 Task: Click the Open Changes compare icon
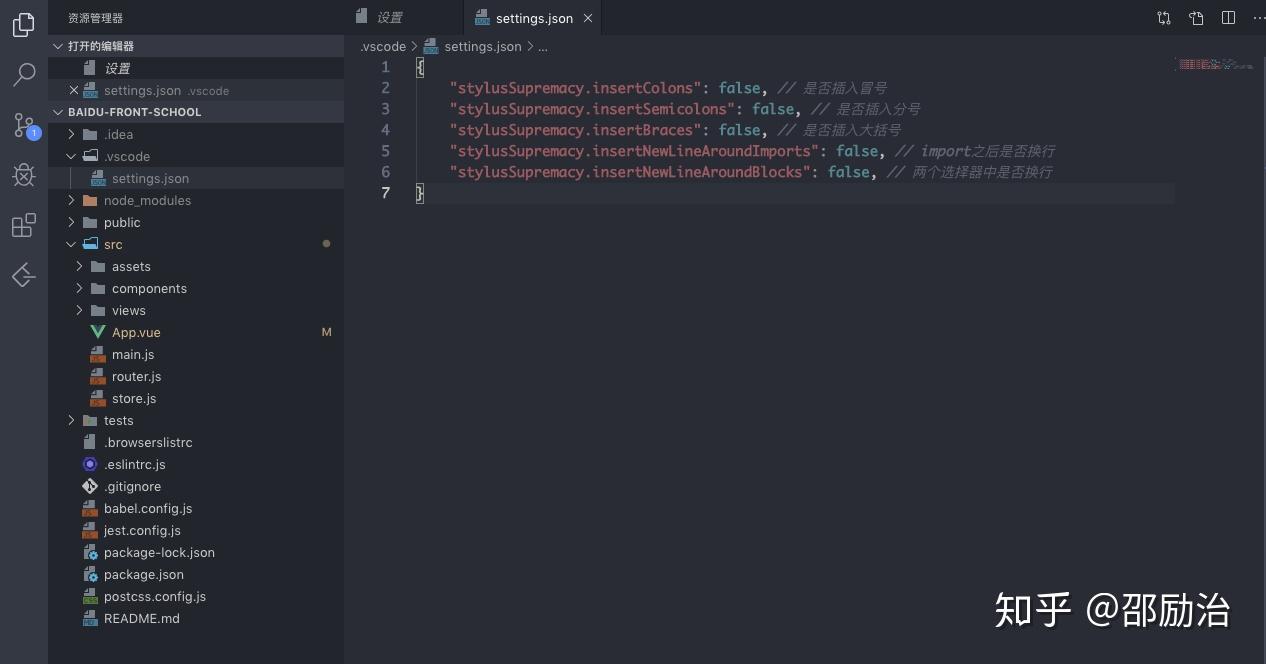1163,18
